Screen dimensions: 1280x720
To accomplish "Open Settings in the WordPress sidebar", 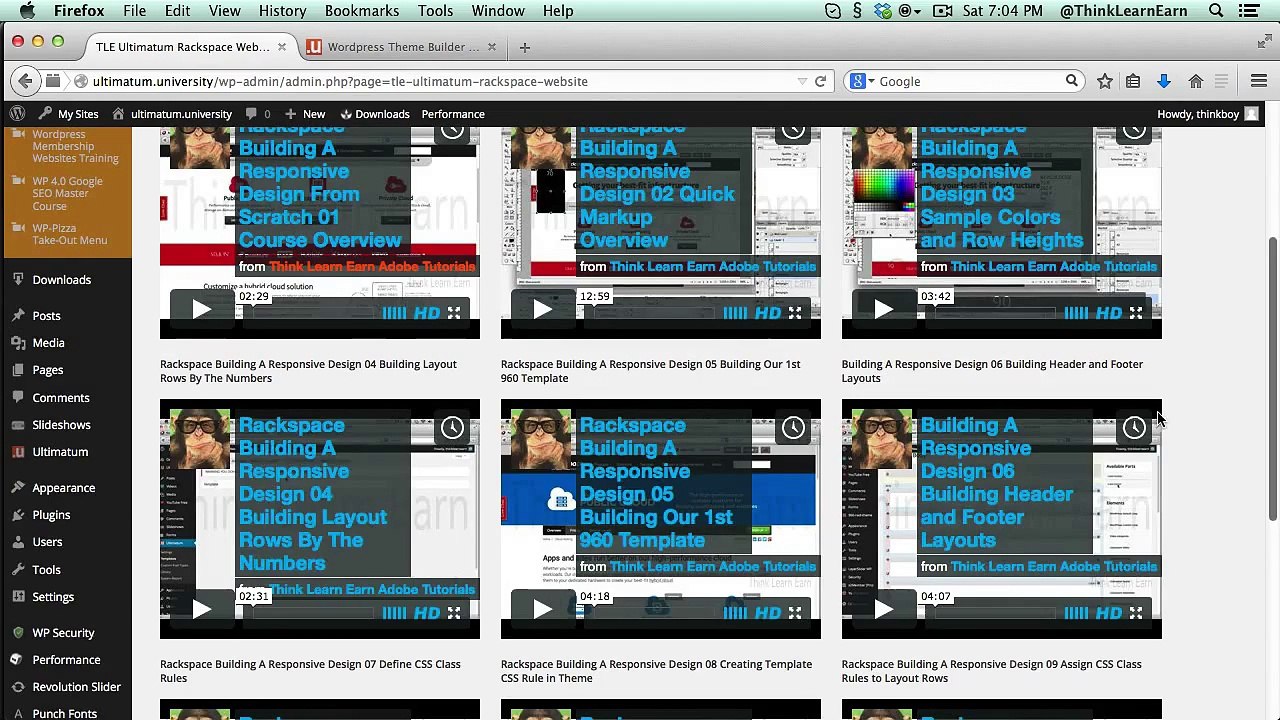I will pos(53,597).
